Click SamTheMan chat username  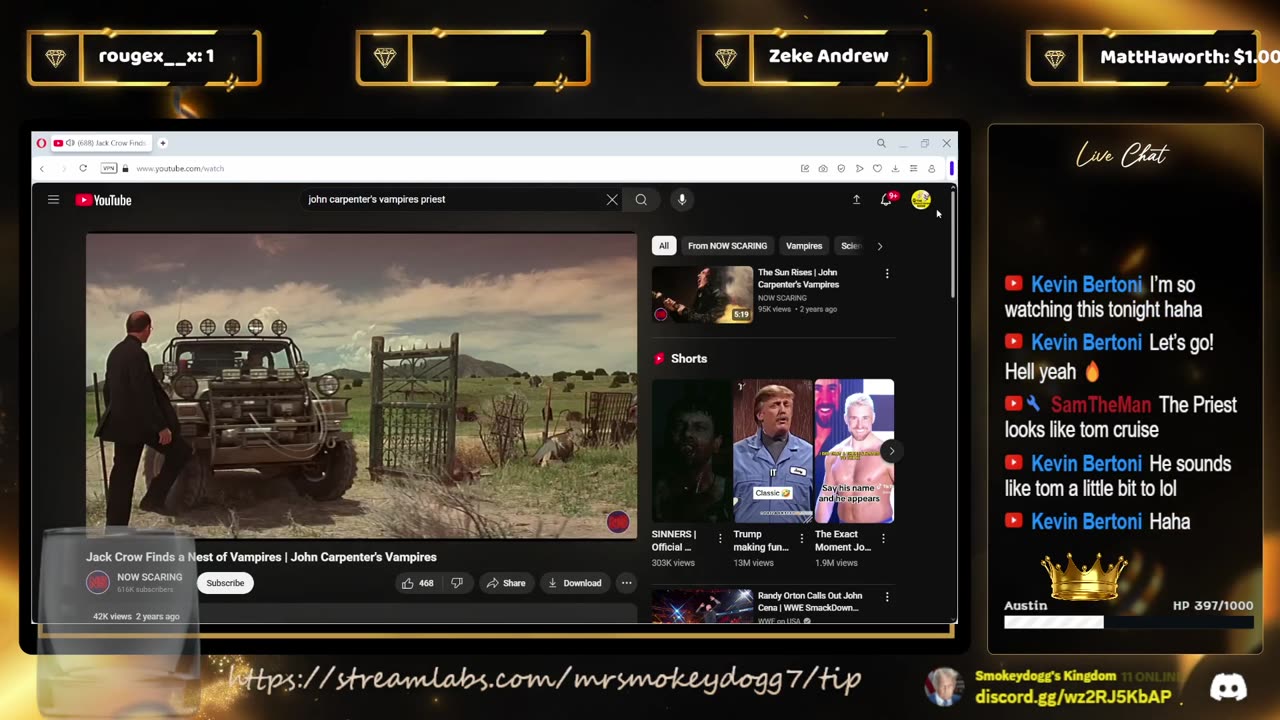click(x=1100, y=405)
